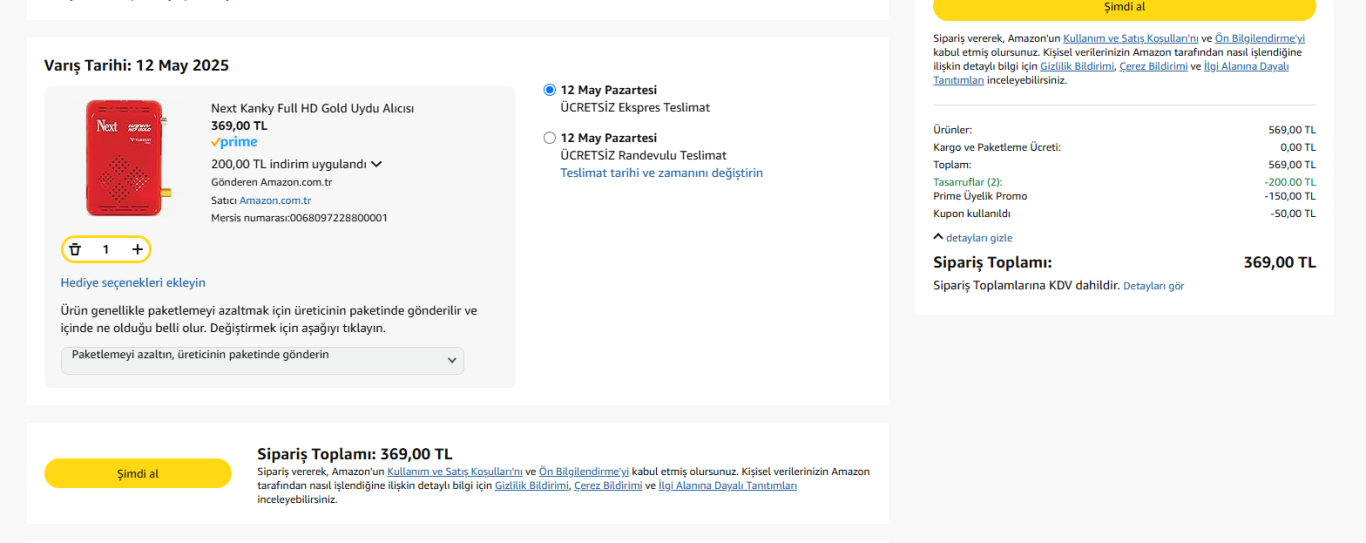Open Gizlilik Bildirimi link in sidebar
Image resolution: width=1366 pixels, height=543 pixels.
click(x=1077, y=66)
